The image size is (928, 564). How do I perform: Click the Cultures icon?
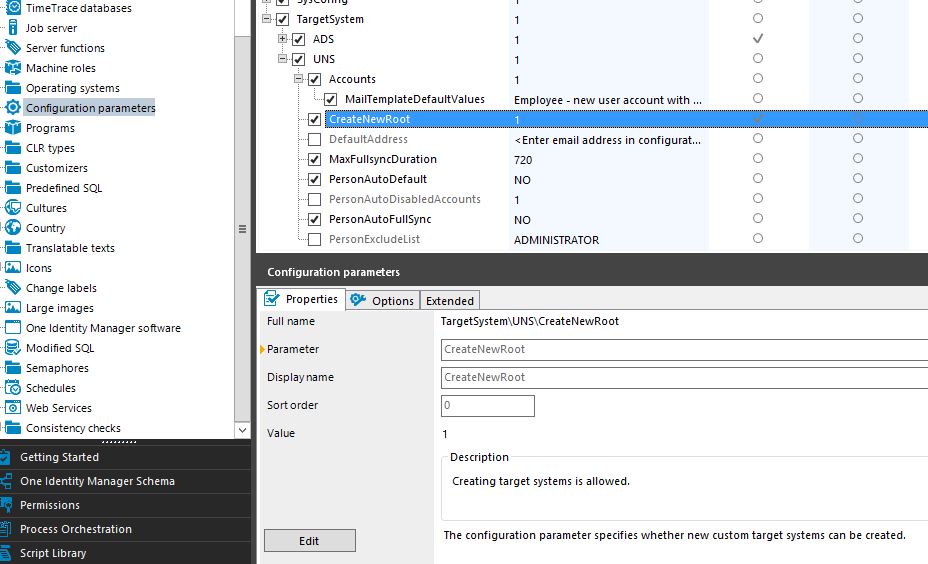pos(12,208)
